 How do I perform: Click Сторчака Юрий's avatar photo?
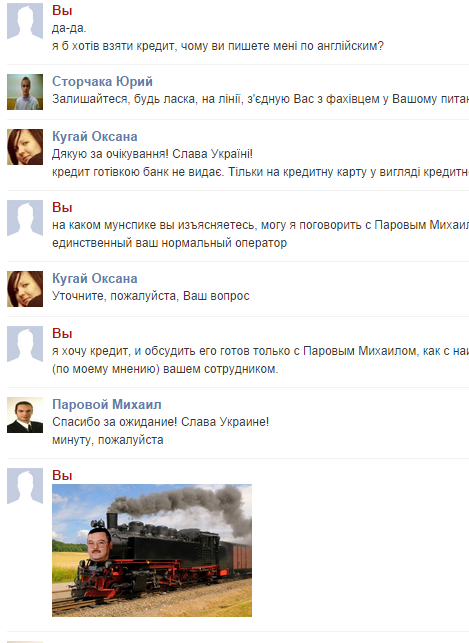[x=25, y=92]
